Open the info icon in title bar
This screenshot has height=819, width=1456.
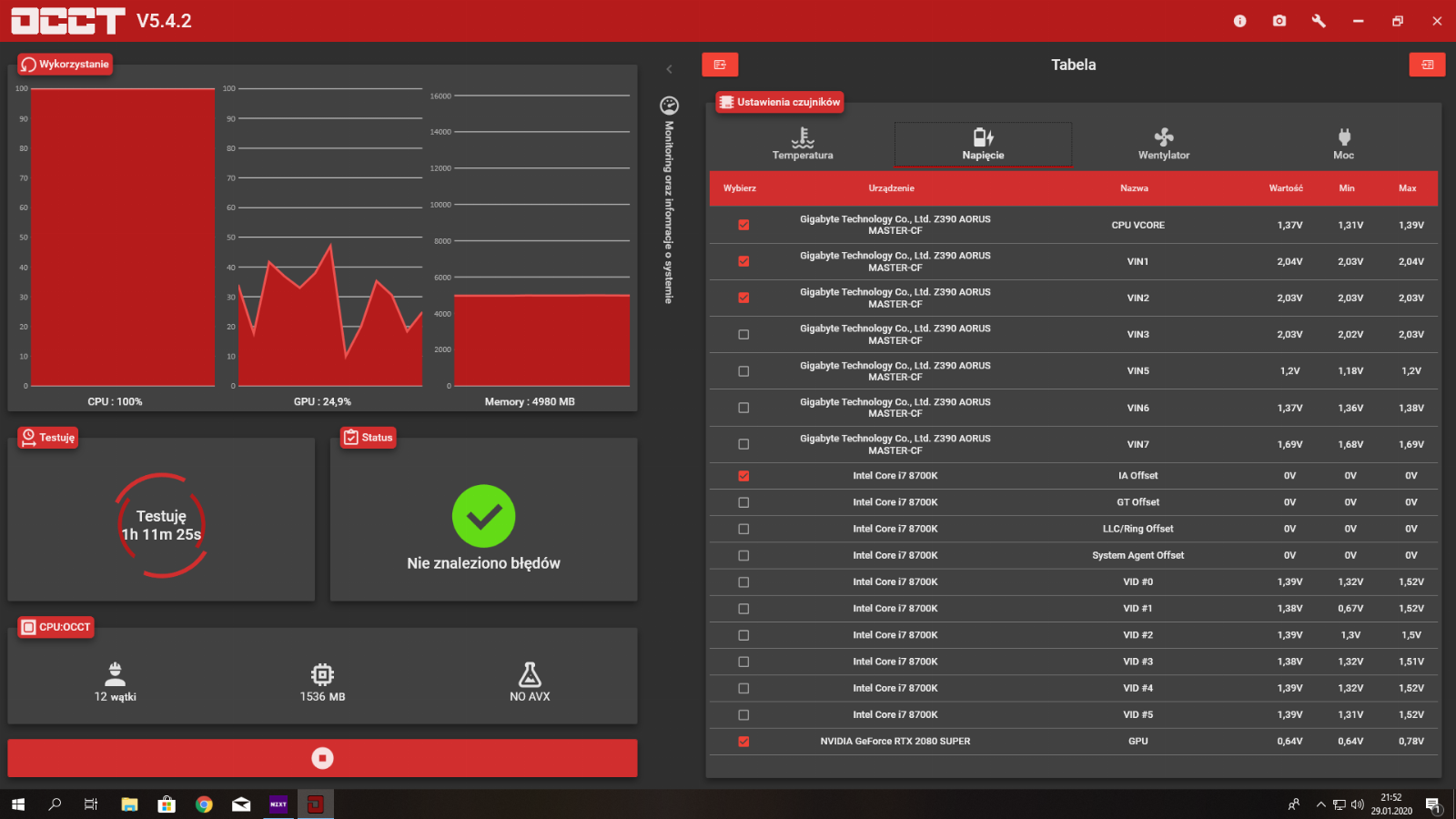pos(1239,21)
